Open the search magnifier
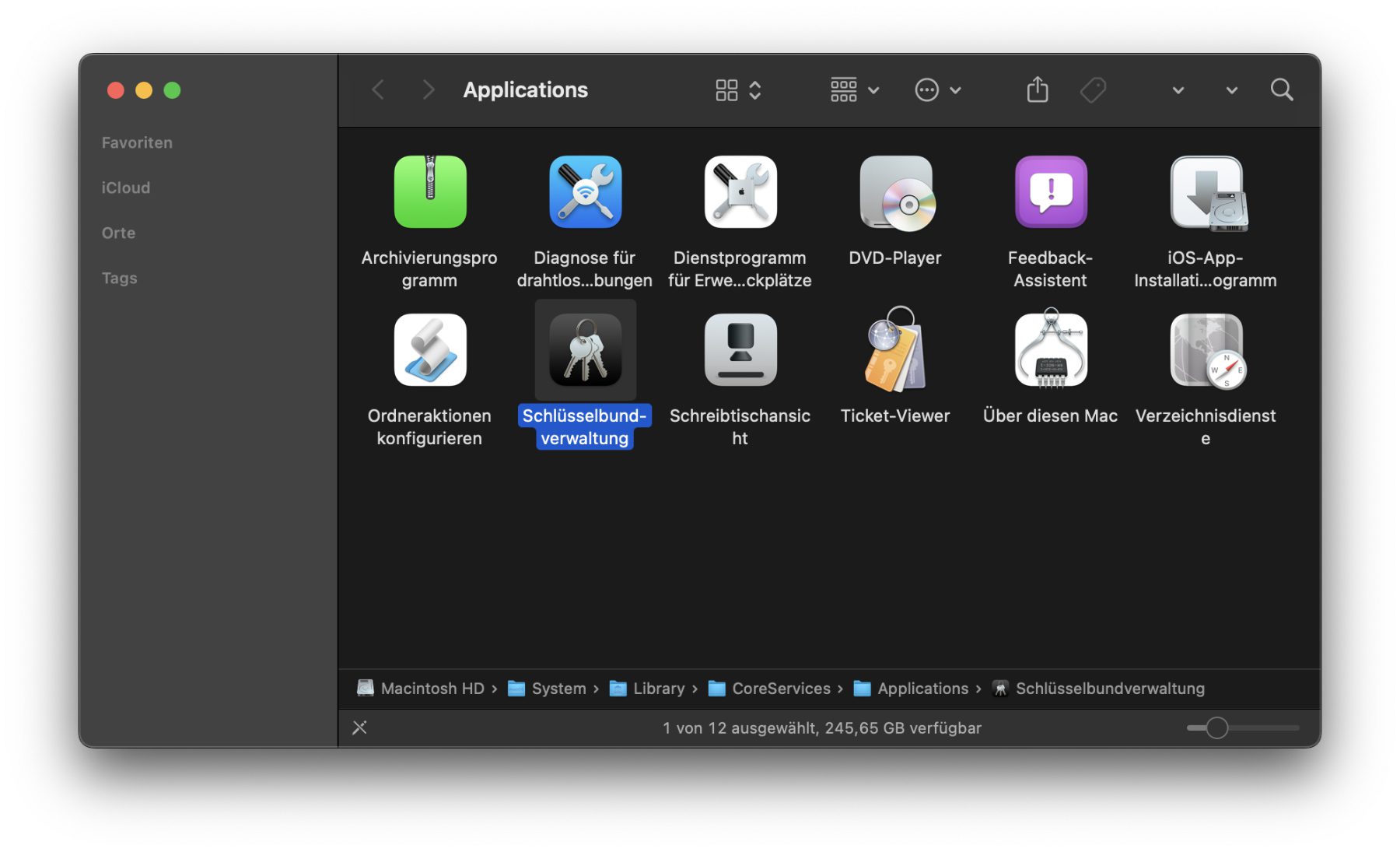This screenshot has height=852, width=1400. [x=1281, y=90]
